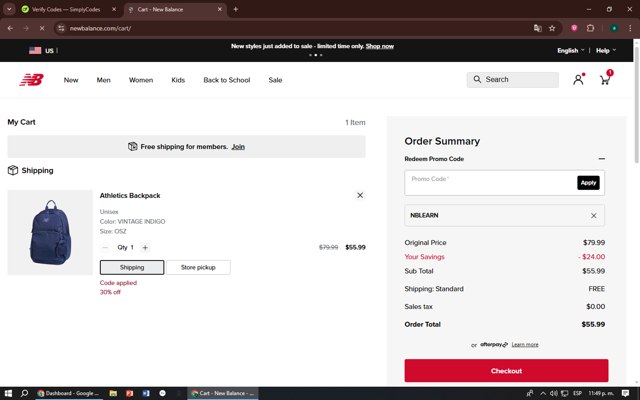Open the extensions puzzle icon

(590, 28)
